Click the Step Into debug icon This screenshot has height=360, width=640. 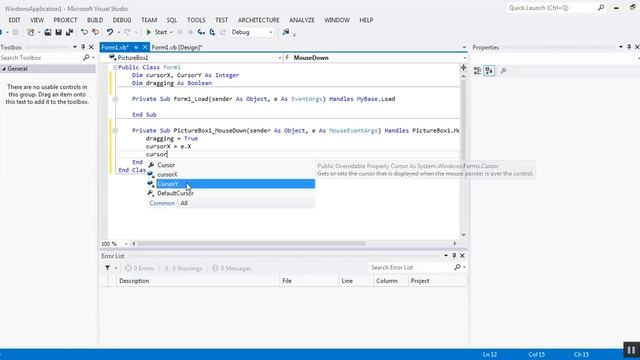(x=201, y=32)
